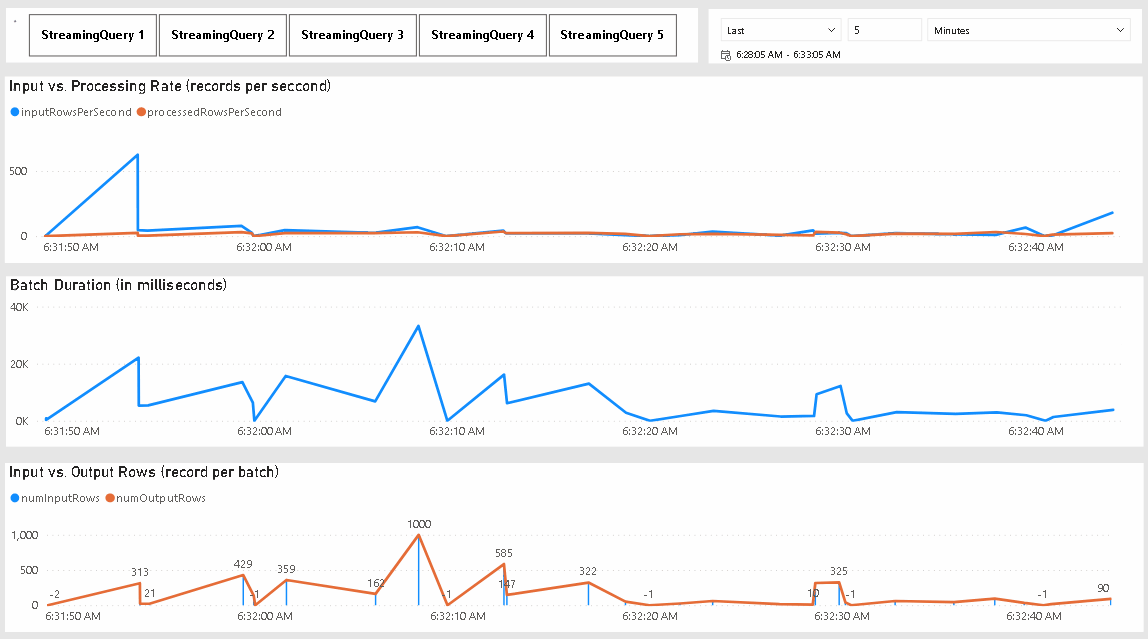The image size is (1148, 639).
Task: Click the duration value input showing 5
Action: coord(884,29)
